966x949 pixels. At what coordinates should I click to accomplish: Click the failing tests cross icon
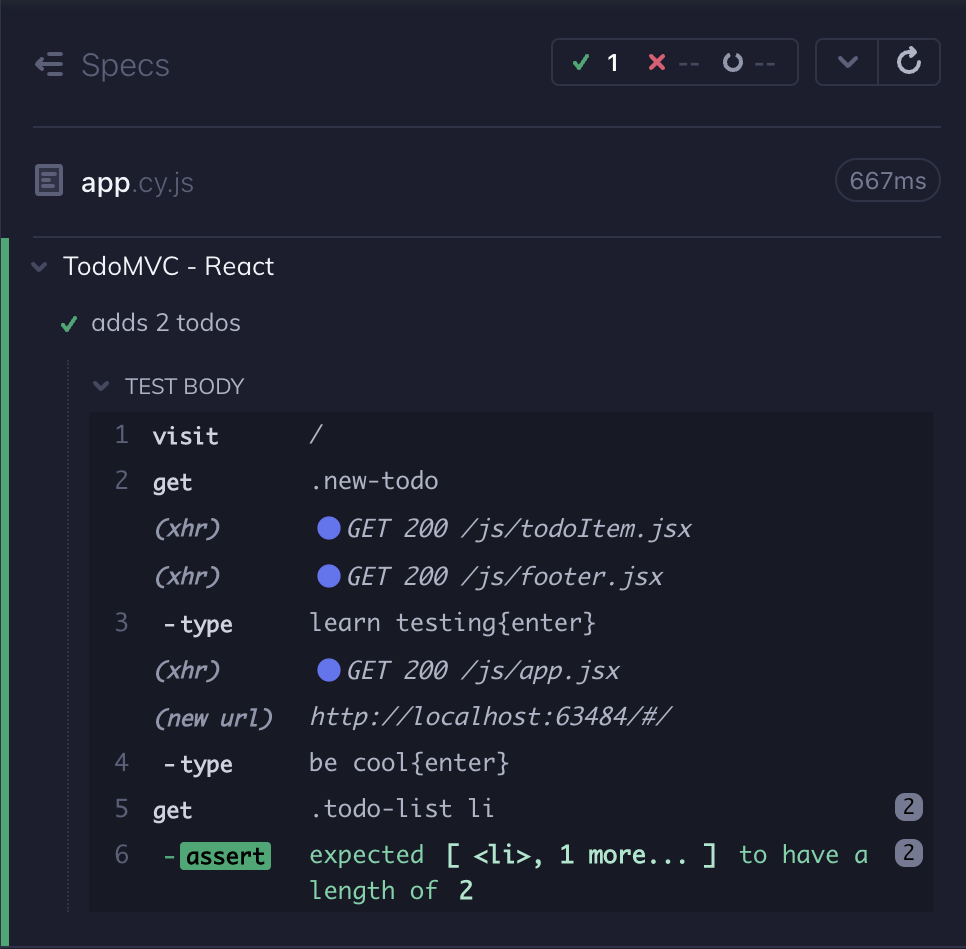tap(656, 61)
